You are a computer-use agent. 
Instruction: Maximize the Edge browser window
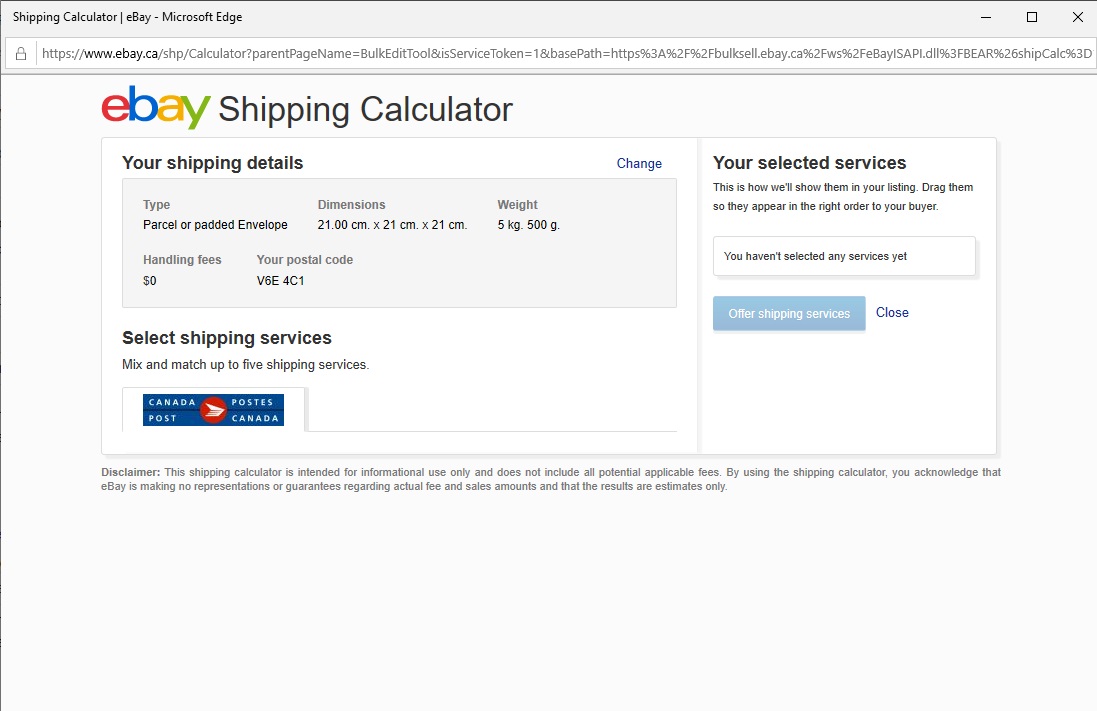1032,17
